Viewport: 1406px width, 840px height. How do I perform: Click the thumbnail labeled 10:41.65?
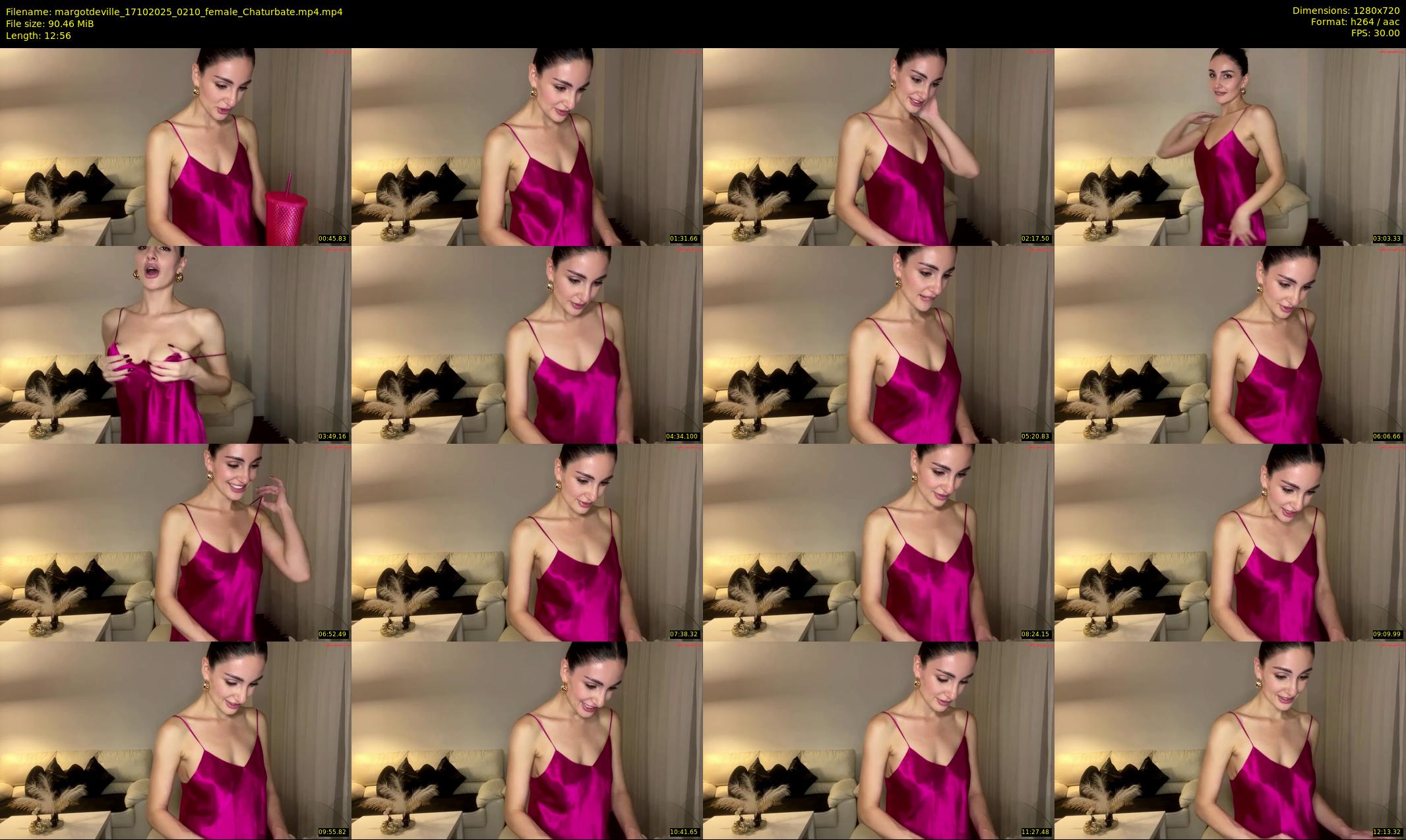pos(527,740)
